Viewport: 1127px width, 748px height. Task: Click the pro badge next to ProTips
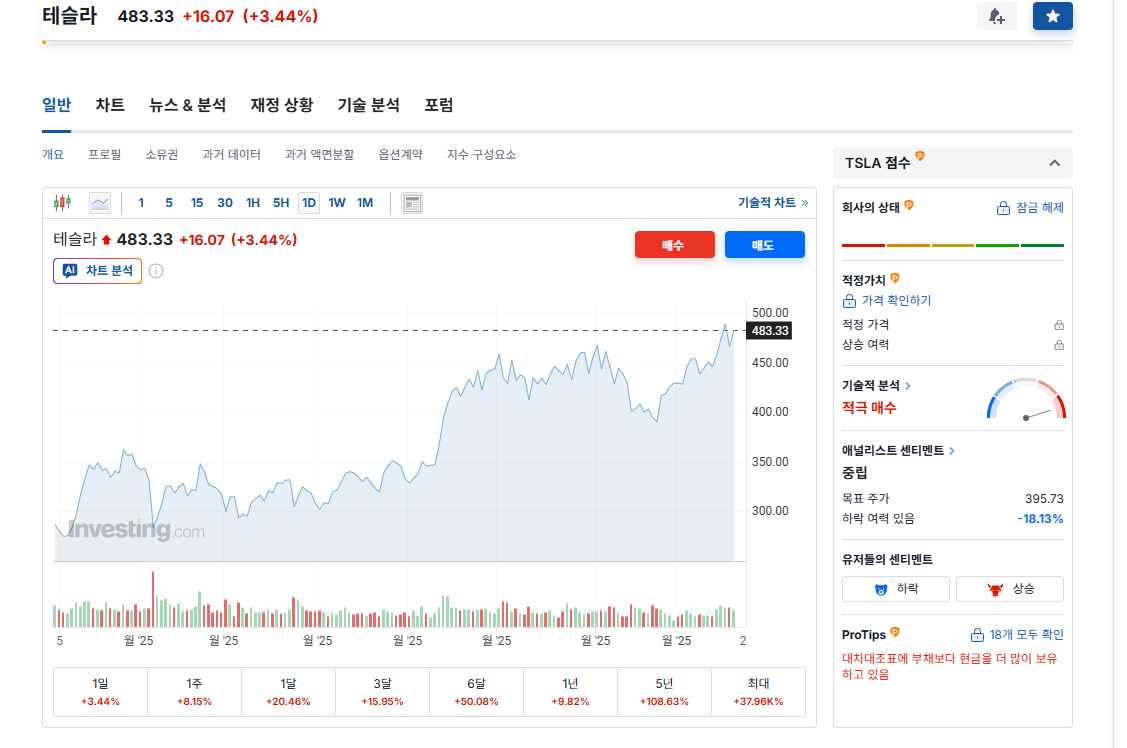pyautogui.click(x=895, y=632)
